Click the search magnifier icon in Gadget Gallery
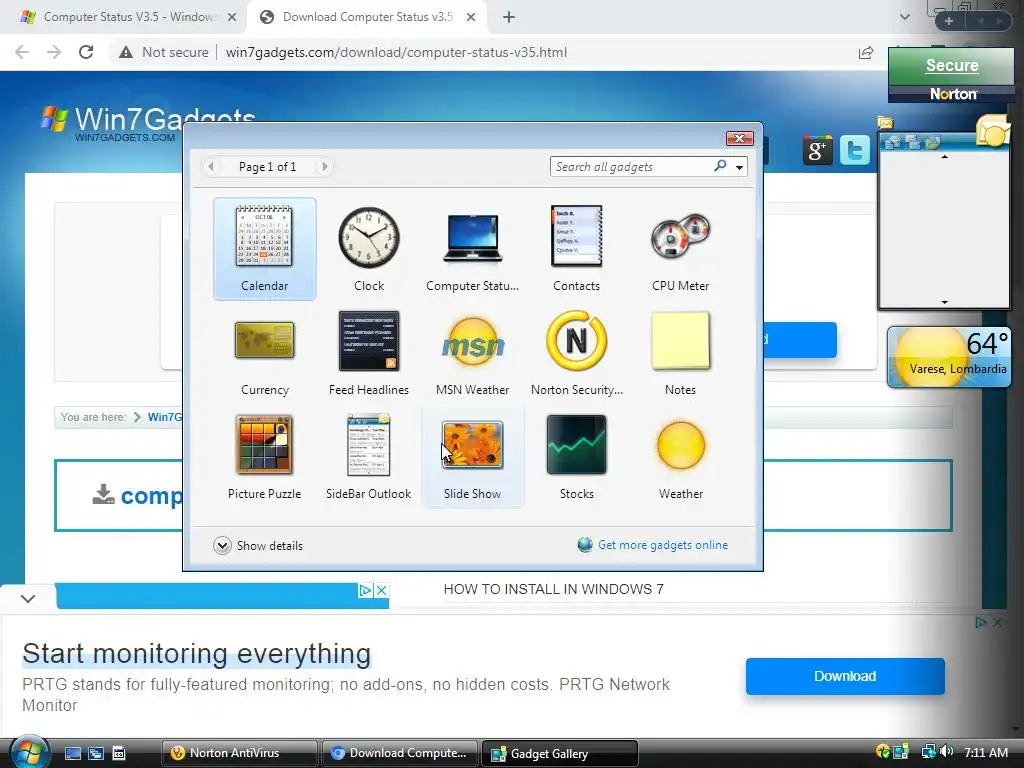The image size is (1024, 768). [720, 166]
